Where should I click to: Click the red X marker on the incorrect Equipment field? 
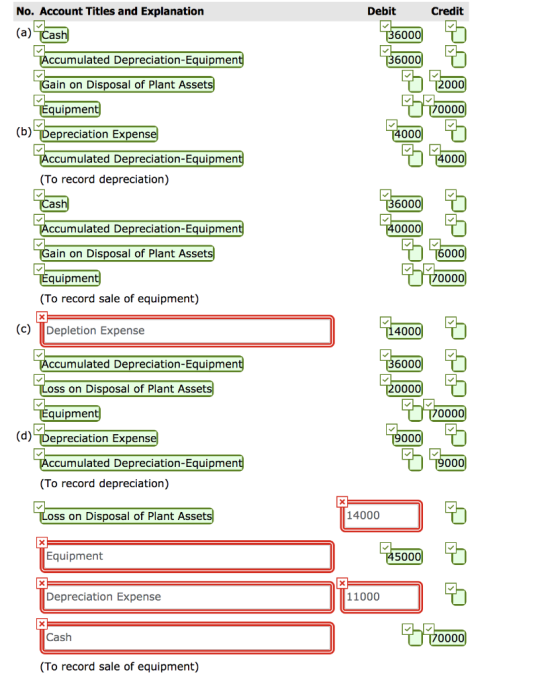(42, 543)
